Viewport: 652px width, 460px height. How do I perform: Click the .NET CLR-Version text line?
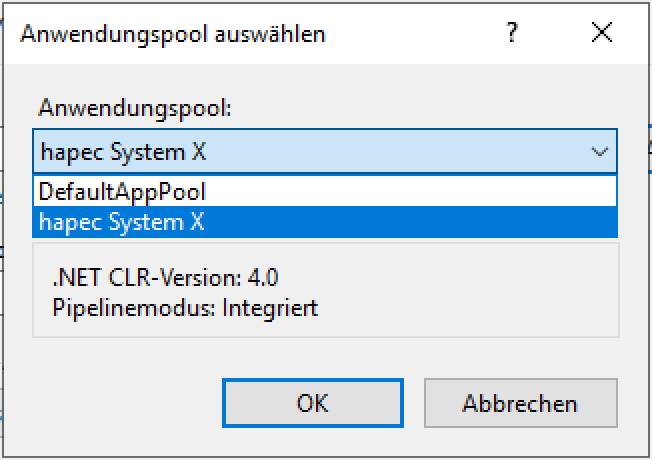point(150,277)
